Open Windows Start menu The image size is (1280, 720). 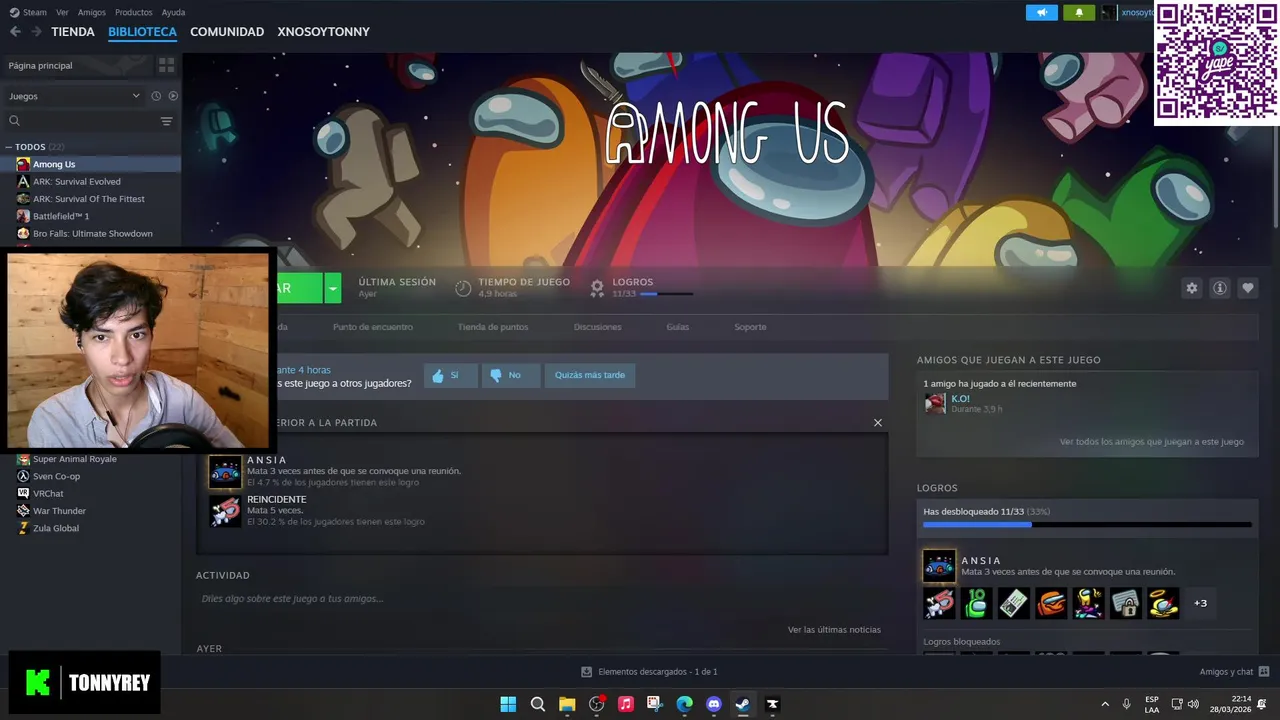pyautogui.click(x=508, y=704)
